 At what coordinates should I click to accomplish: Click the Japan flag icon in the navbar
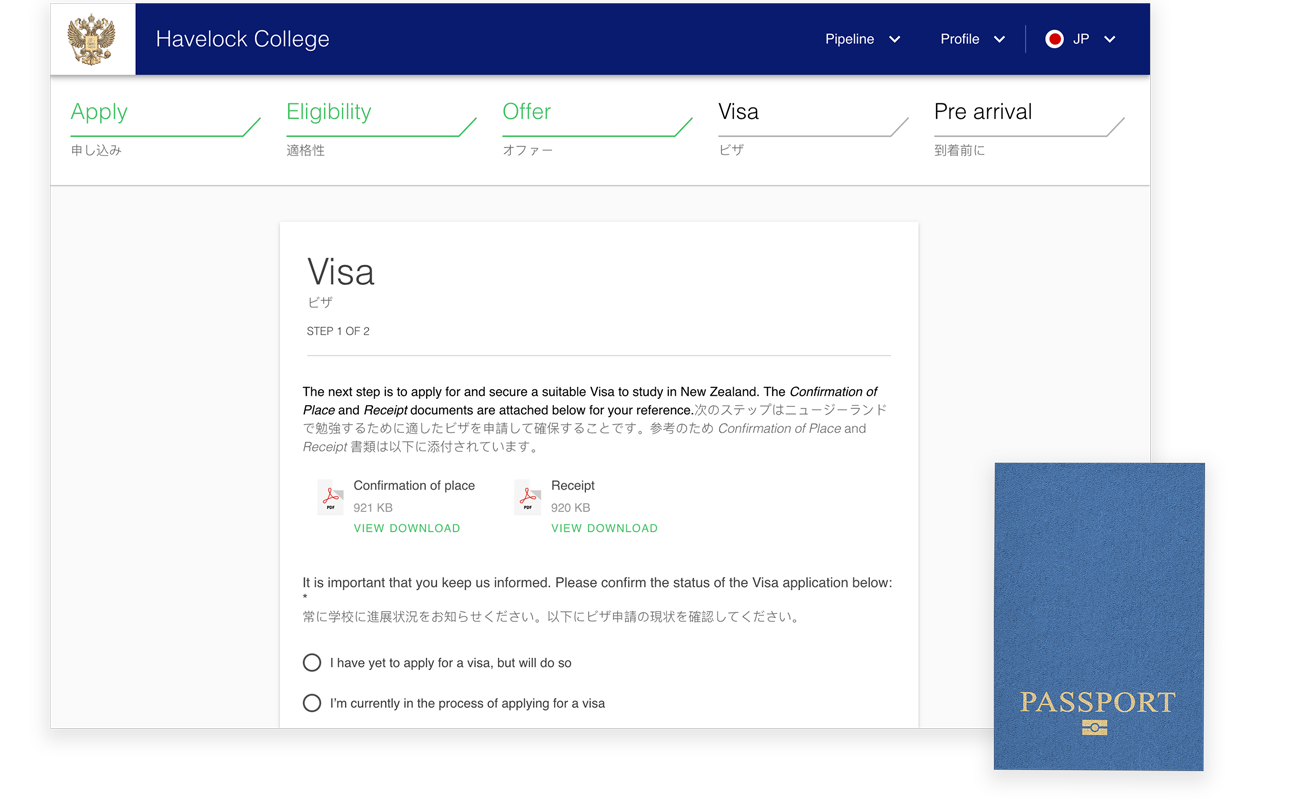pos(1054,39)
